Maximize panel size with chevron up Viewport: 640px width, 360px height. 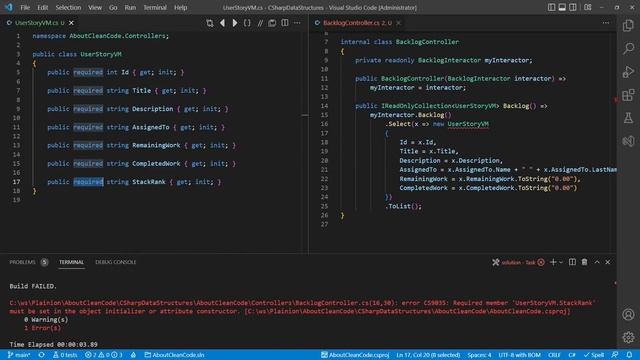[x=597, y=262]
